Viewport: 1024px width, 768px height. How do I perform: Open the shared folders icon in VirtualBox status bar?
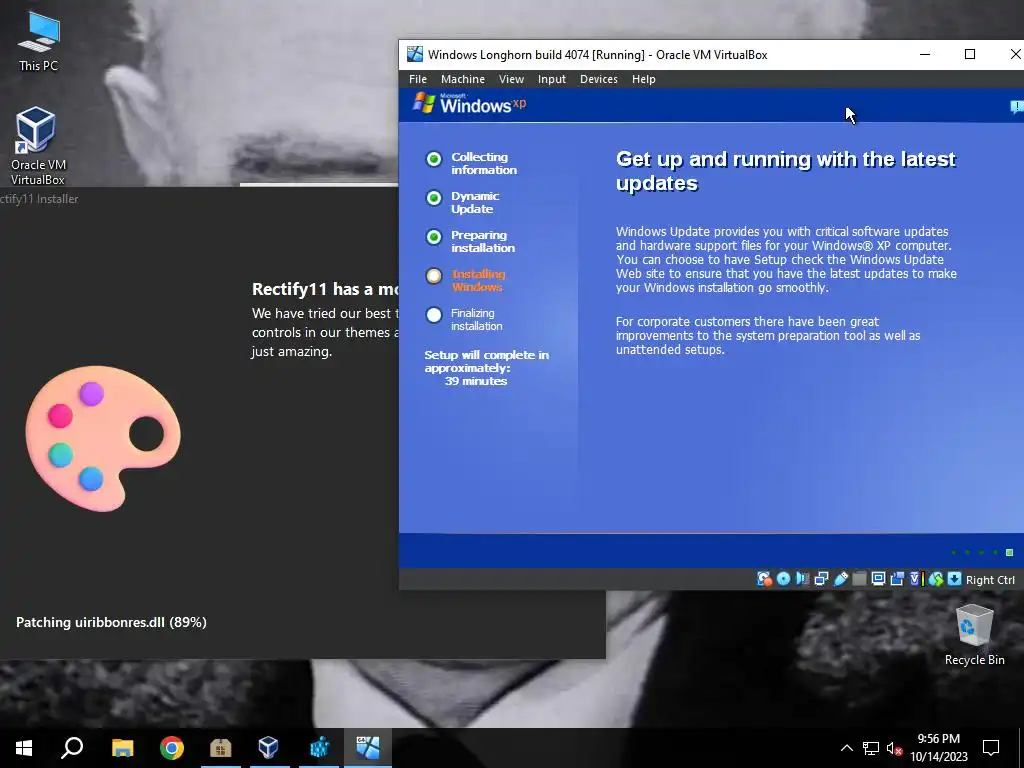click(859, 579)
